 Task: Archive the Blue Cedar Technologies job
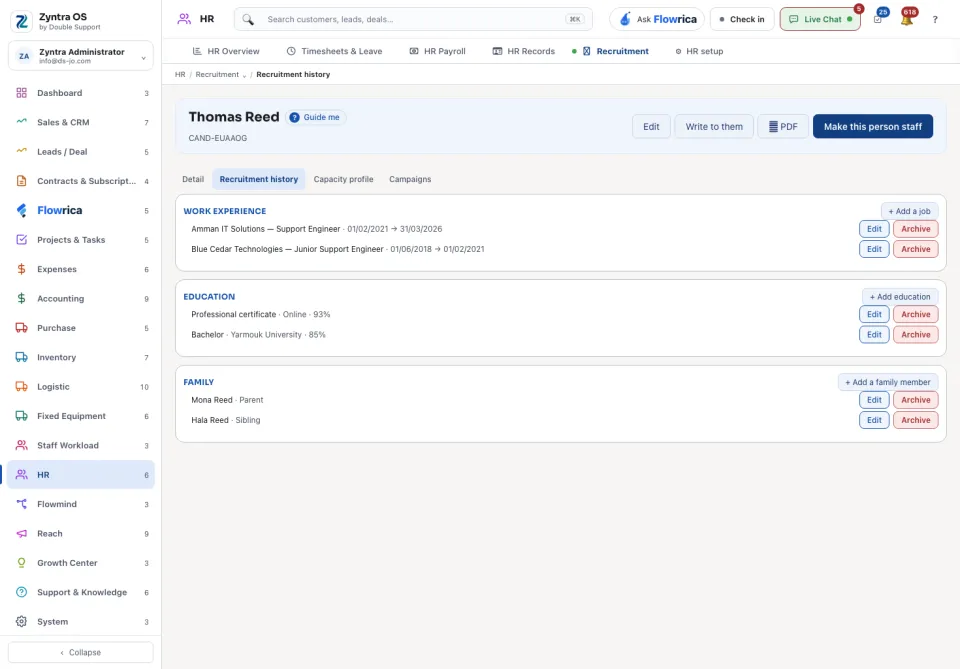click(915, 249)
